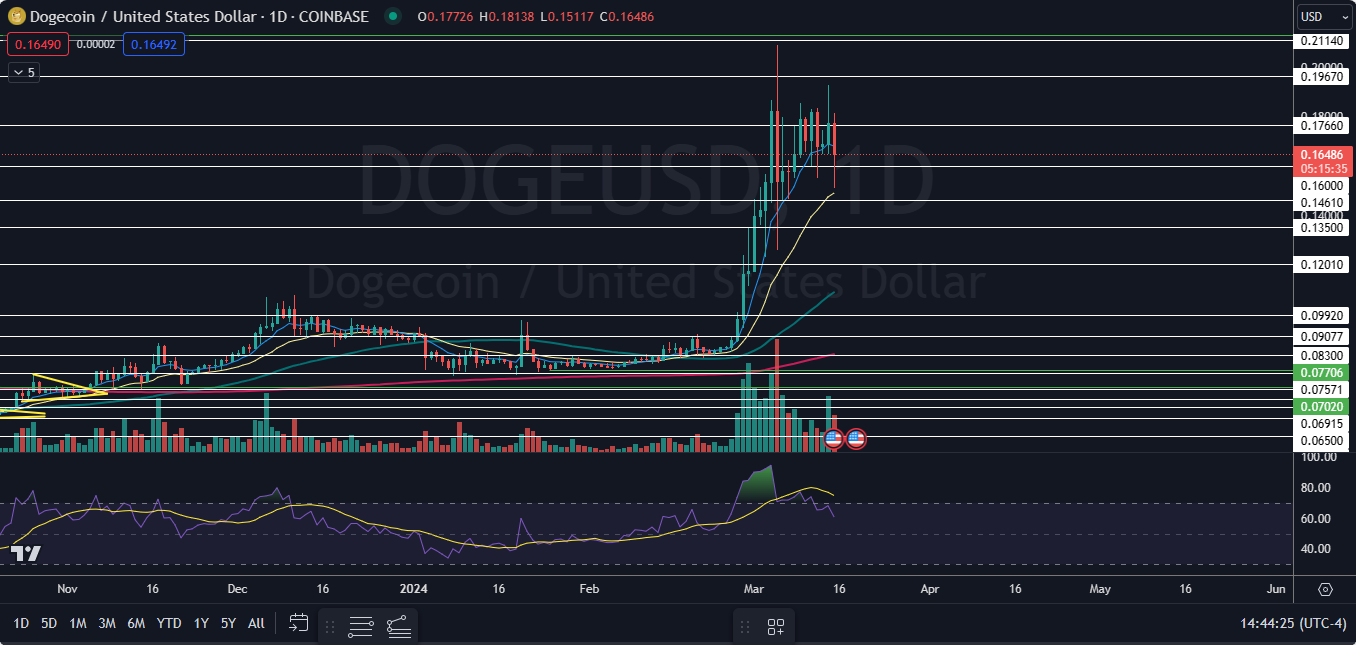Click the 2024 date axis label
Viewport: 1356px width, 645px height.
pos(414,590)
